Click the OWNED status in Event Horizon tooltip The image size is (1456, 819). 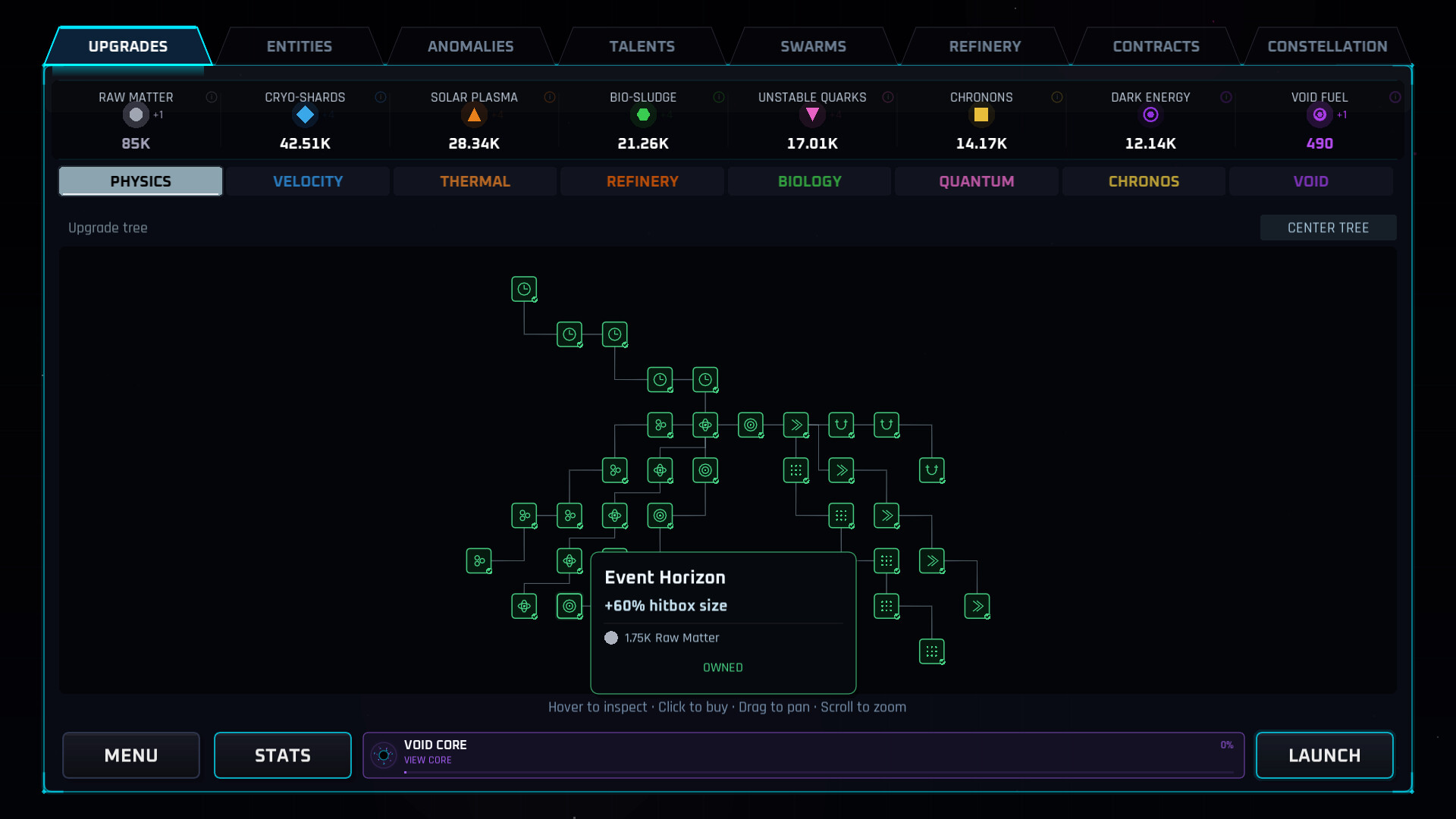click(x=723, y=667)
